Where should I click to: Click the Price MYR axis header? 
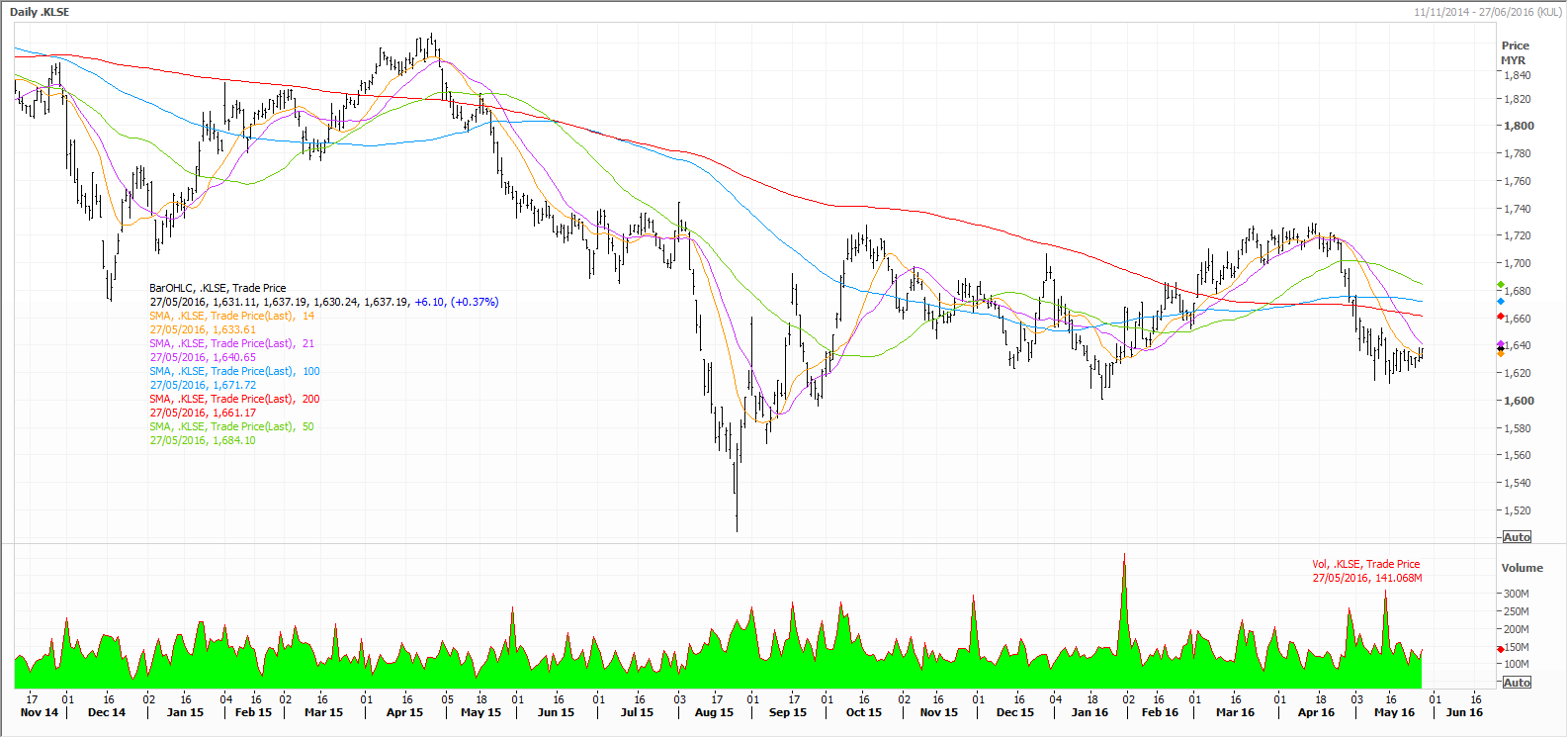click(1515, 52)
